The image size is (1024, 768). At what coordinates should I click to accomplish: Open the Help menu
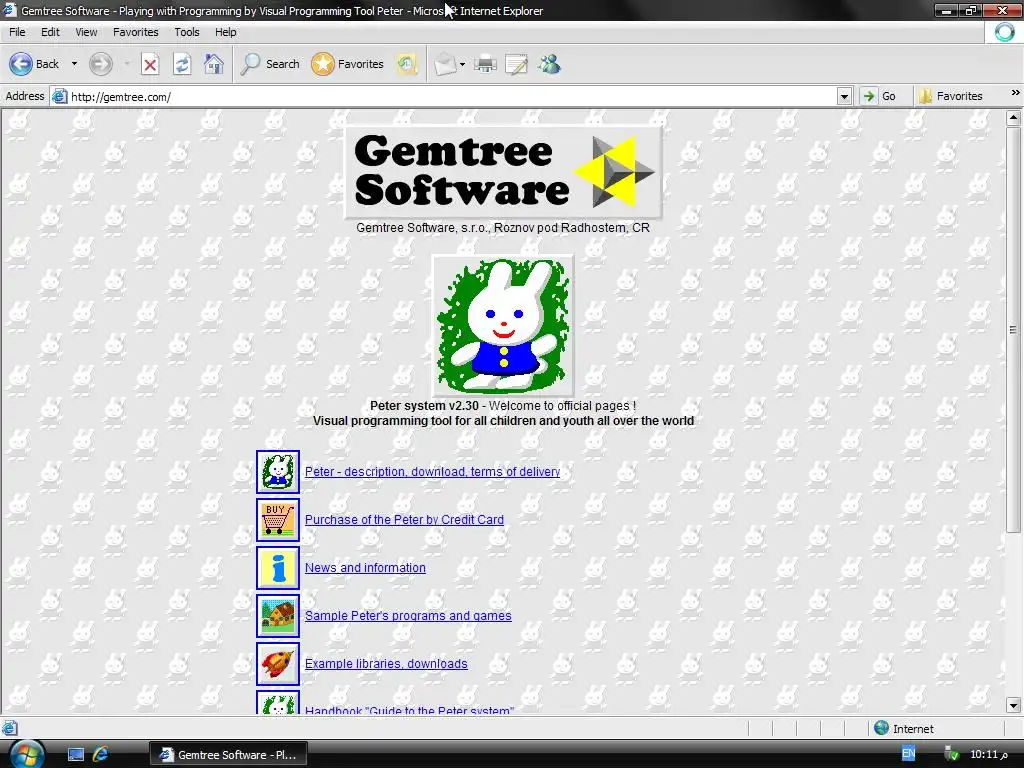point(225,32)
